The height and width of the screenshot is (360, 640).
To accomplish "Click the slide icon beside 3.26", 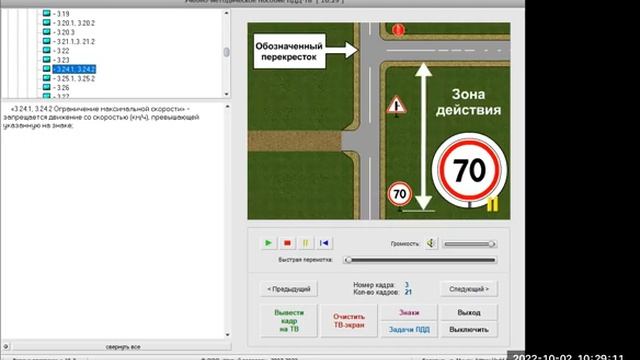I will point(47,87).
